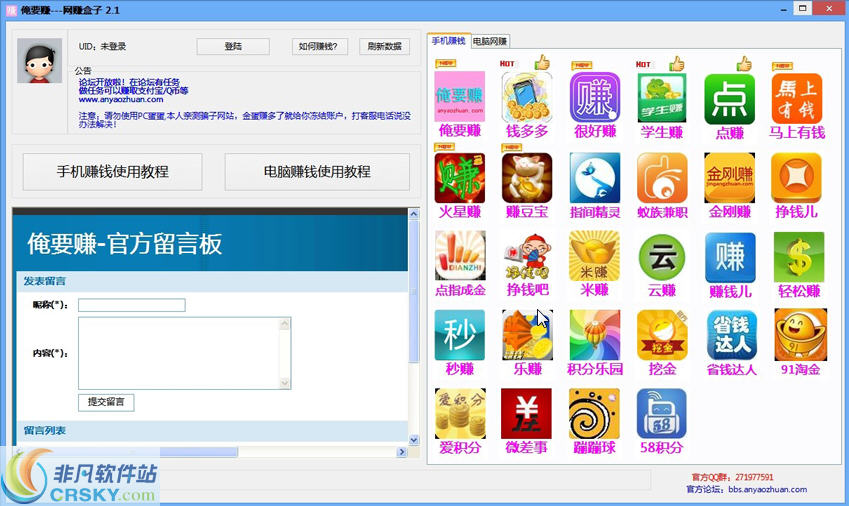Launch the 秒赚 app icon
849x506 pixels.
click(460, 335)
